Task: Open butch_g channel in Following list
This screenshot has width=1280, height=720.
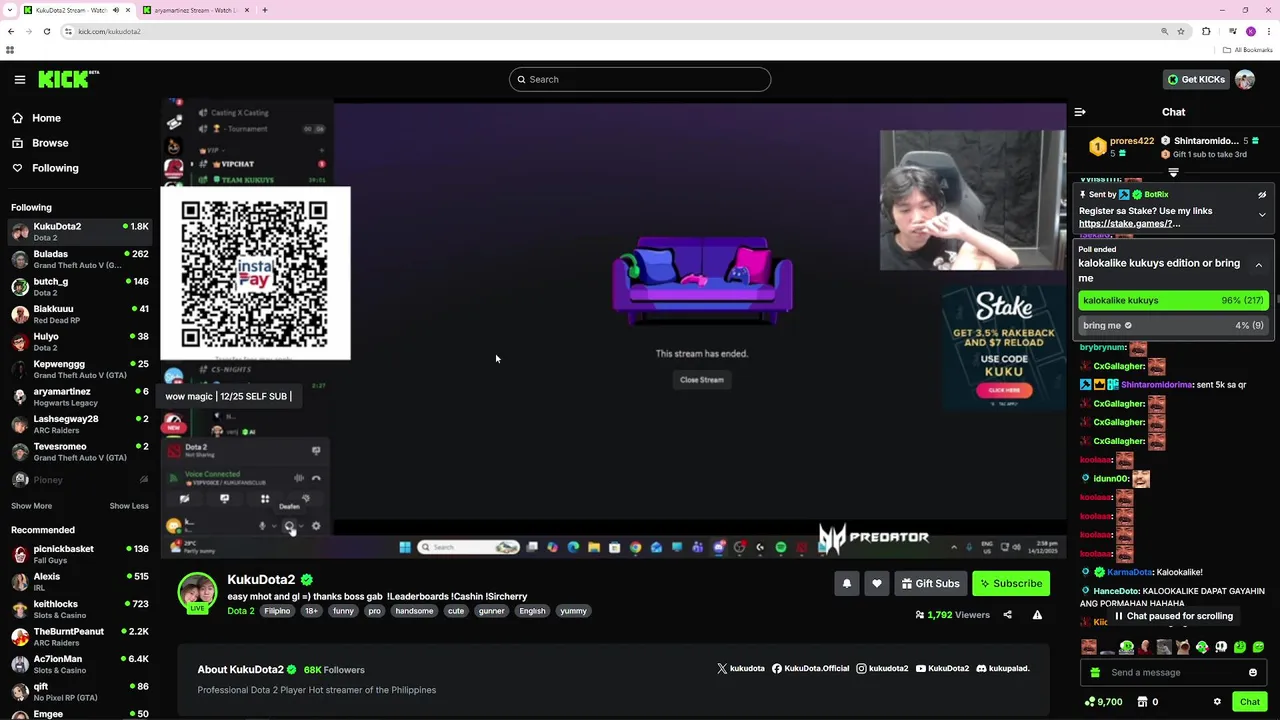Action: click(79, 287)
